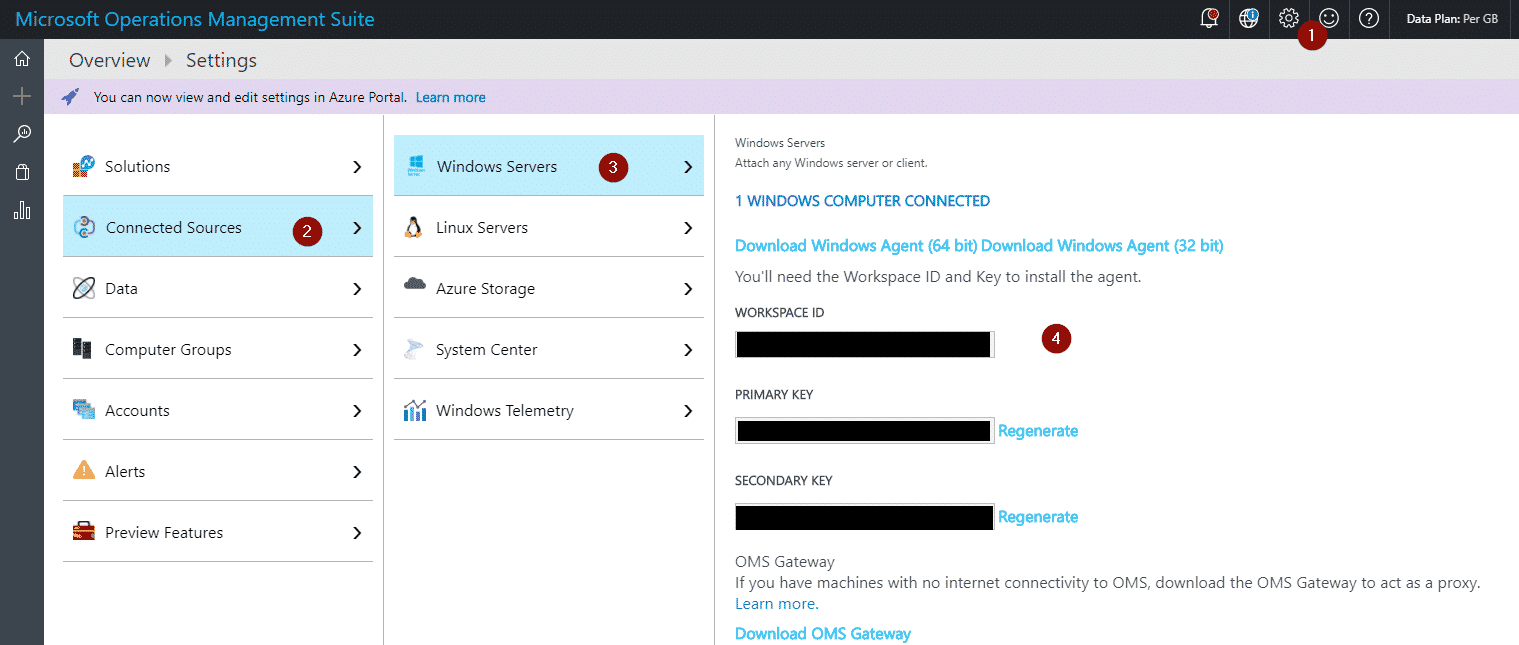Click Overview in the breadcrumb
Screen dimensions: 1519x645
pos(110,60)
